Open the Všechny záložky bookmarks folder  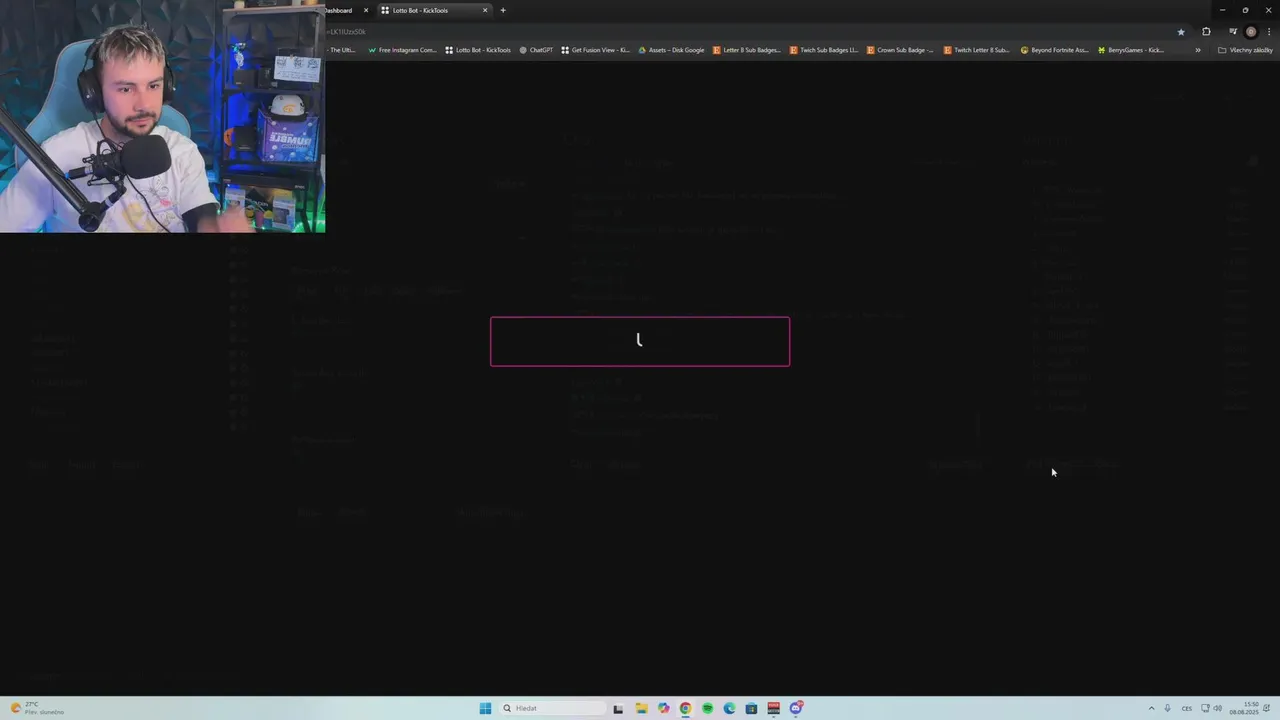coord(1245,50)
